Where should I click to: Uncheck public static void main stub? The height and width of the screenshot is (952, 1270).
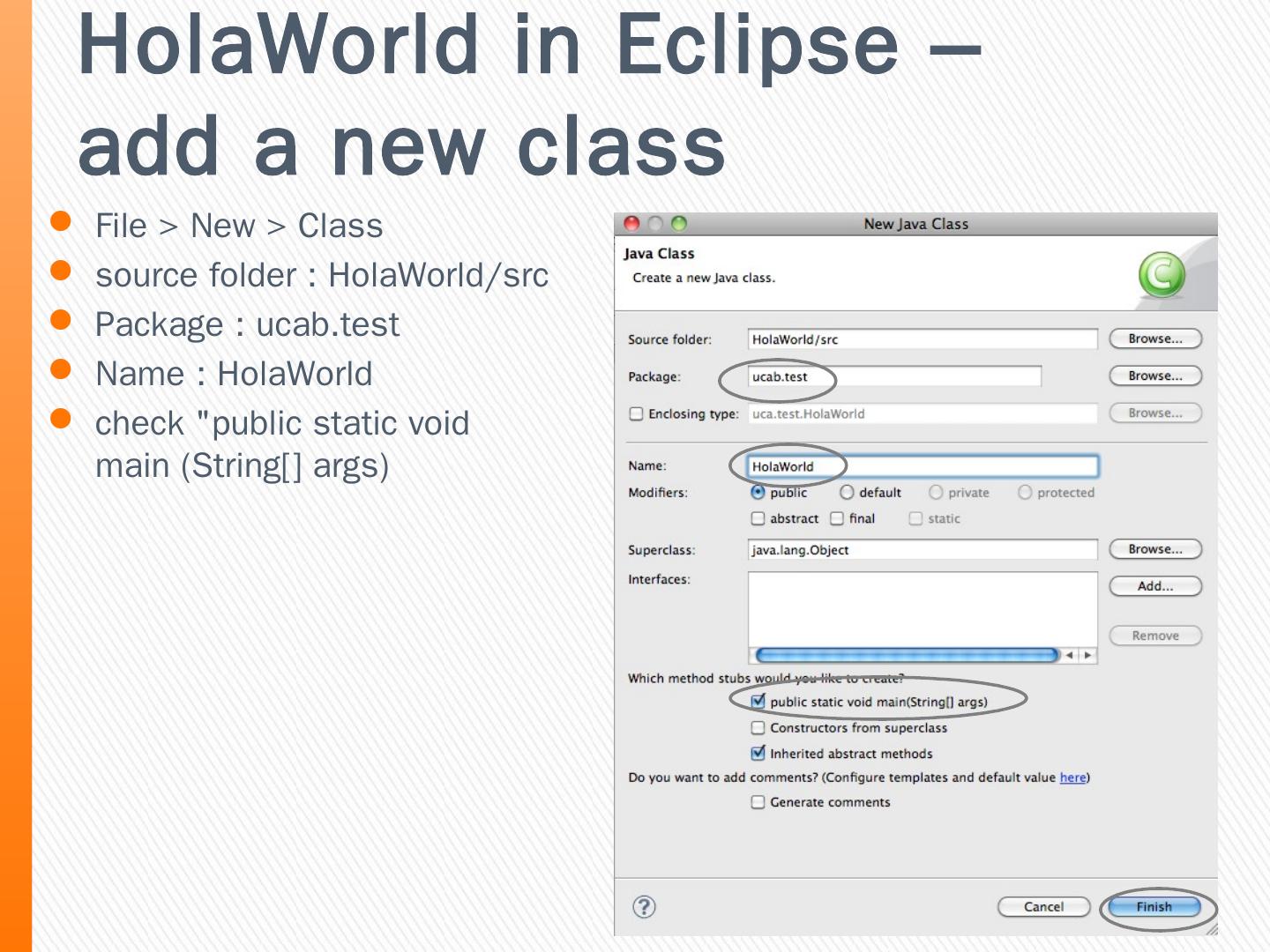coord(758,702)
